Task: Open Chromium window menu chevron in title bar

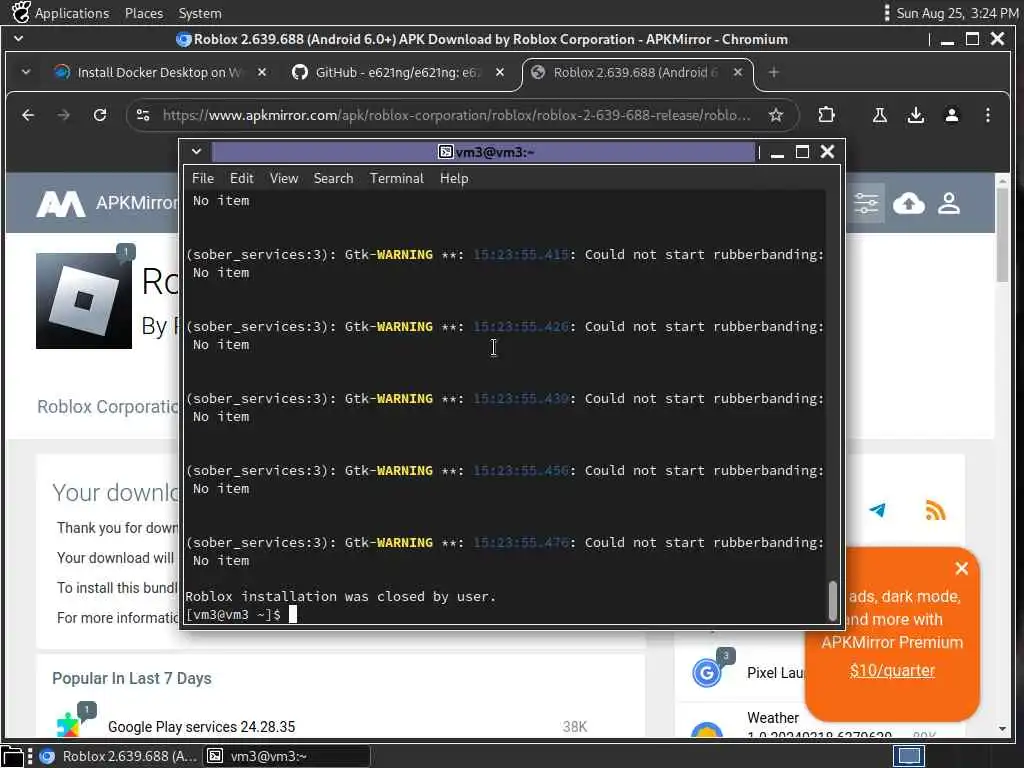Action: [18, 39]
